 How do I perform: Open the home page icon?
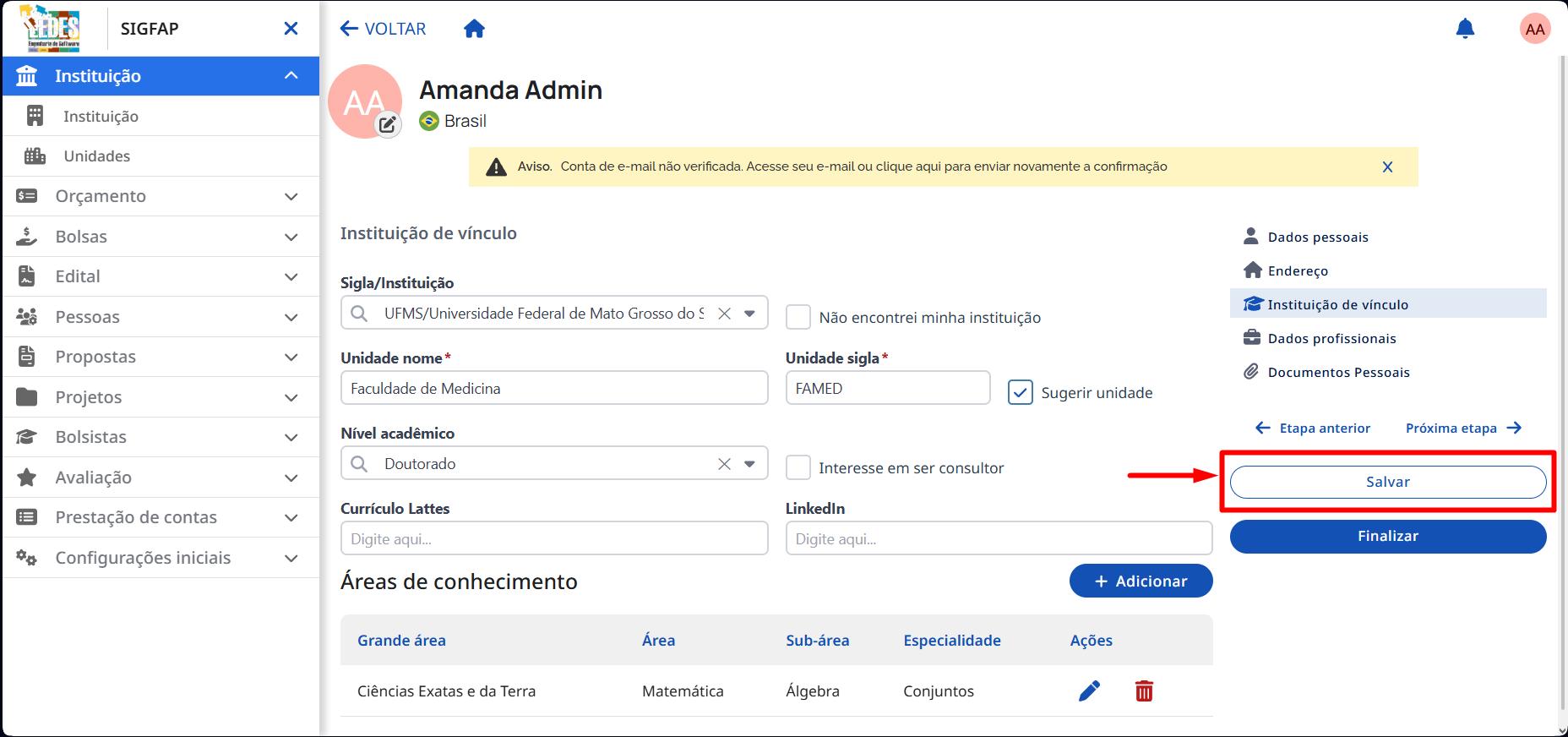tap(475, 29)
